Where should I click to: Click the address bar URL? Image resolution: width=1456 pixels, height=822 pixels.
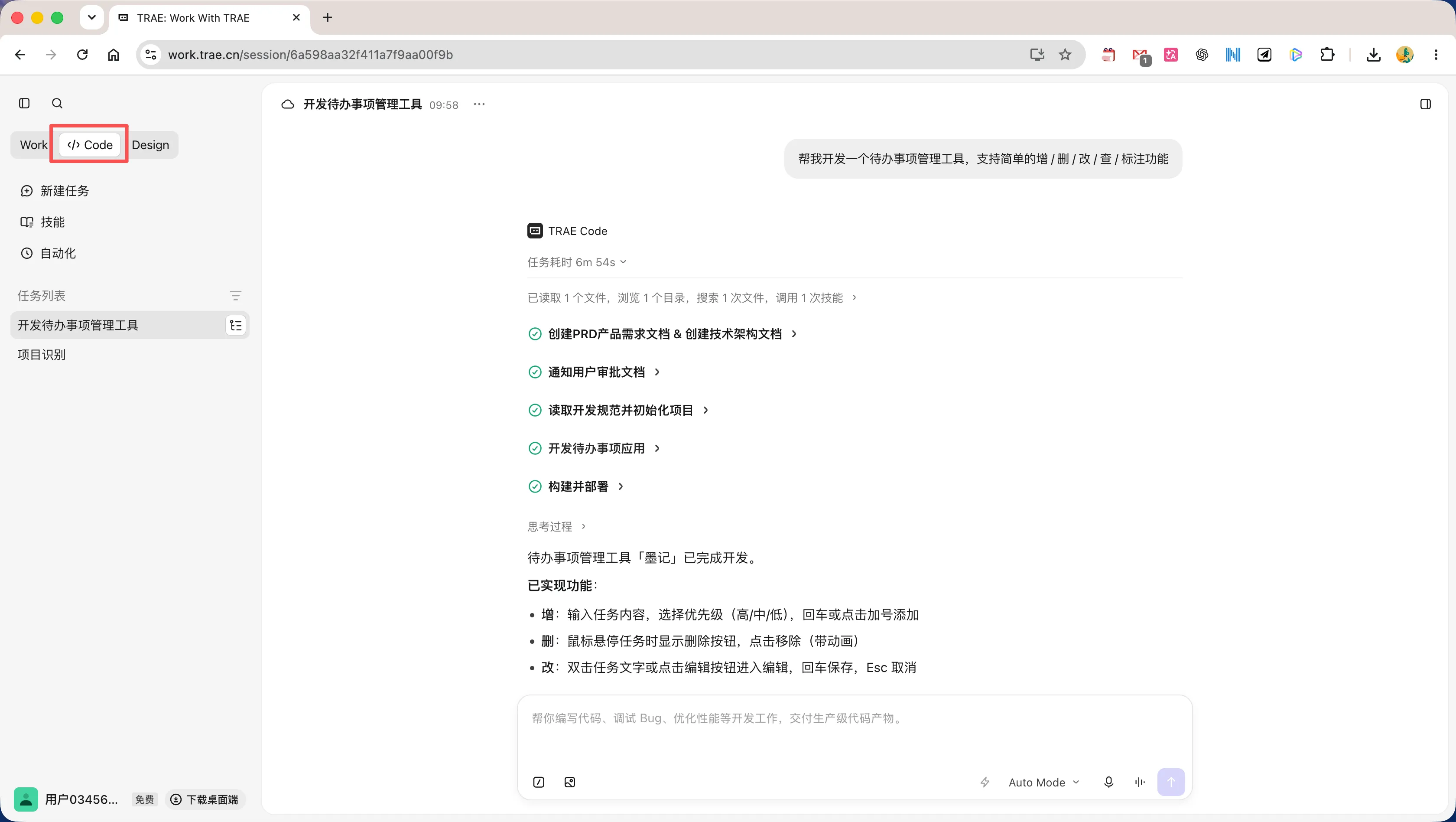pos(310,54)
